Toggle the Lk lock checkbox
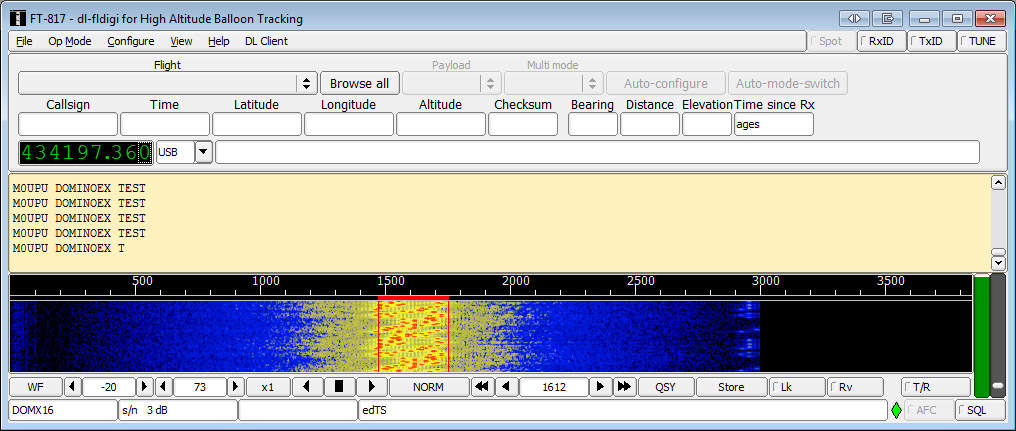 click(x=798, y=388)
